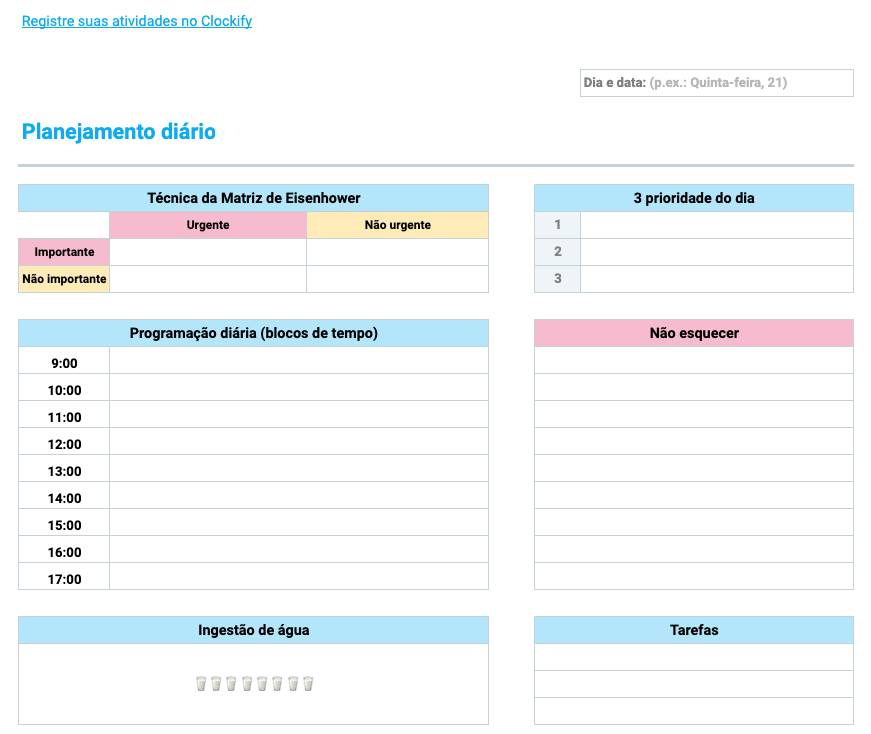The height and width of the screenshot is (734, 871).
Task: Mark the fourth water glass icon
Action: pyautogui.click(x=246, y=684)
